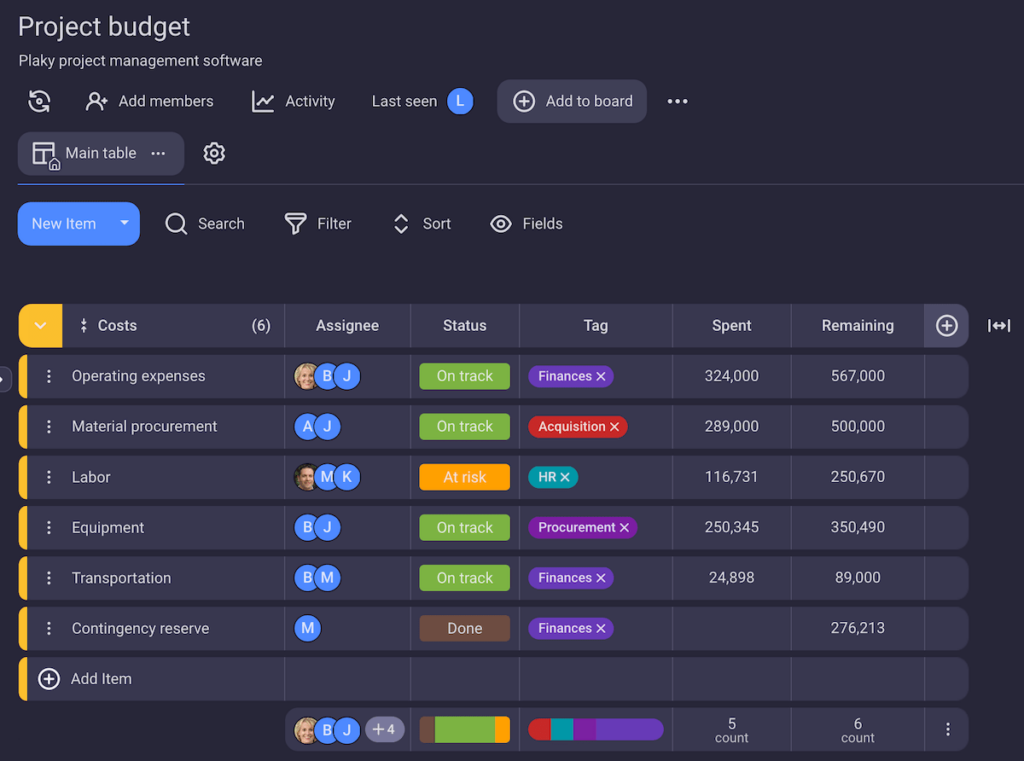Click the board settings gear icon
Screen dimensions: 1024x761
pyautogui.click(x=214, y=153)
